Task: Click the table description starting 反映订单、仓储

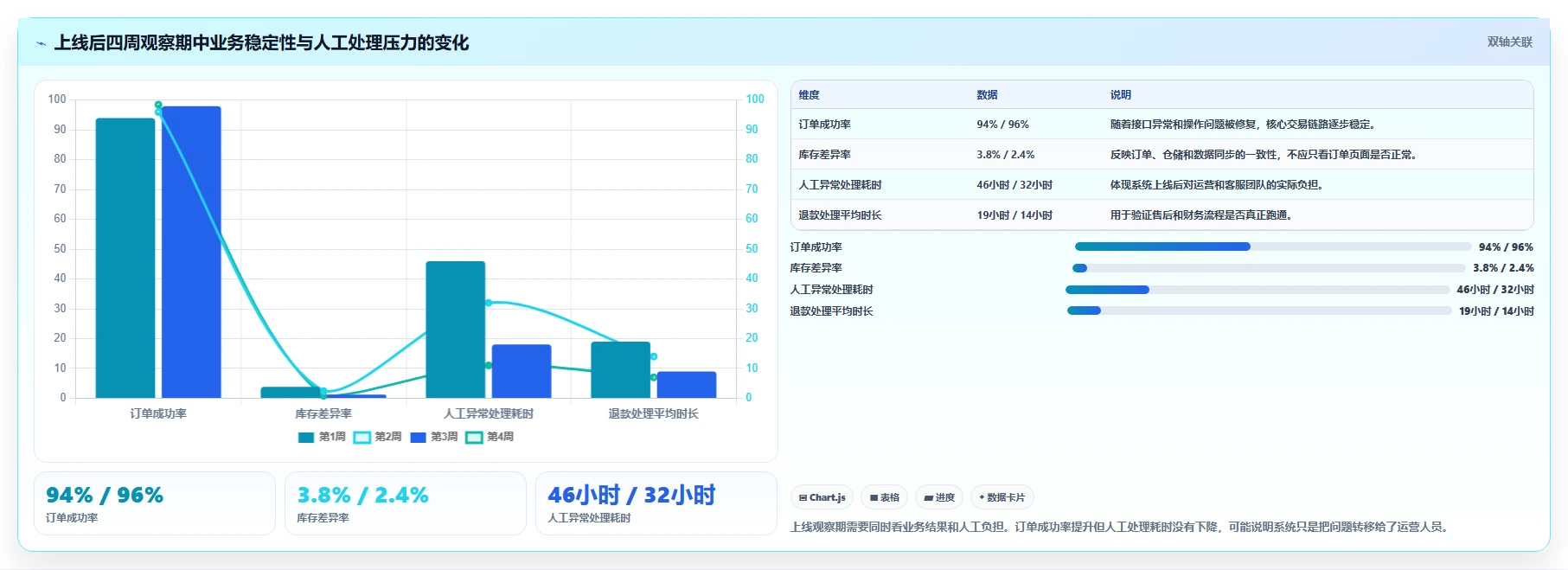Action: click(x=1265, y=155)
